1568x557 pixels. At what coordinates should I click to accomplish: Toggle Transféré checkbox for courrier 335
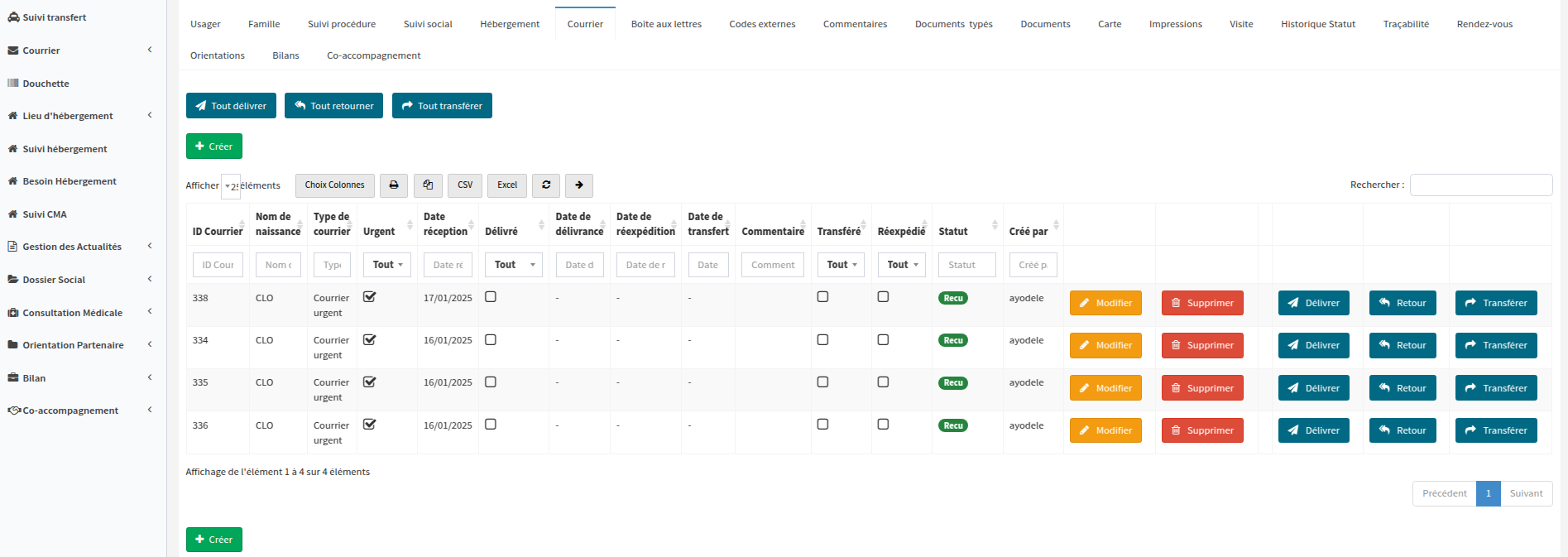tap(822, 382)
